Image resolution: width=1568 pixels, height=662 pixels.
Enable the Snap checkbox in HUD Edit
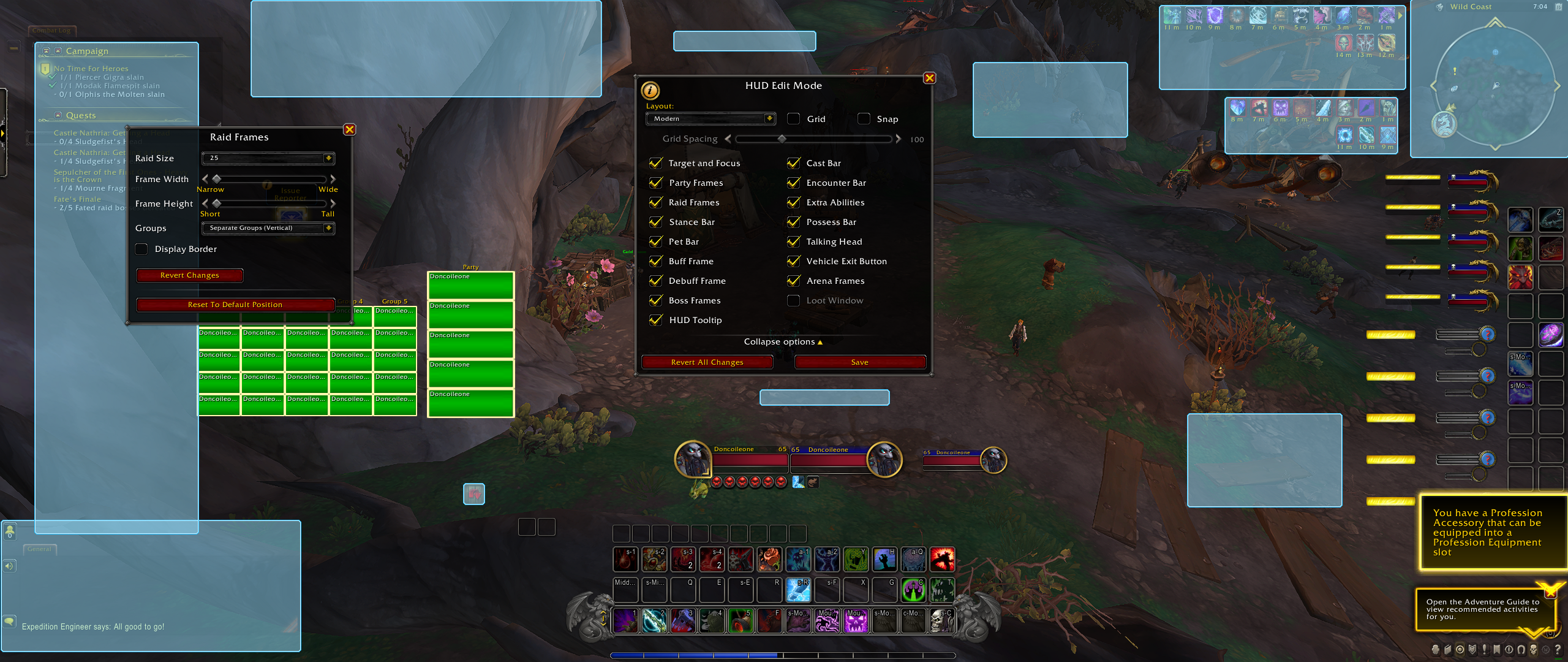pyautogui.click(x=864, y=119)
